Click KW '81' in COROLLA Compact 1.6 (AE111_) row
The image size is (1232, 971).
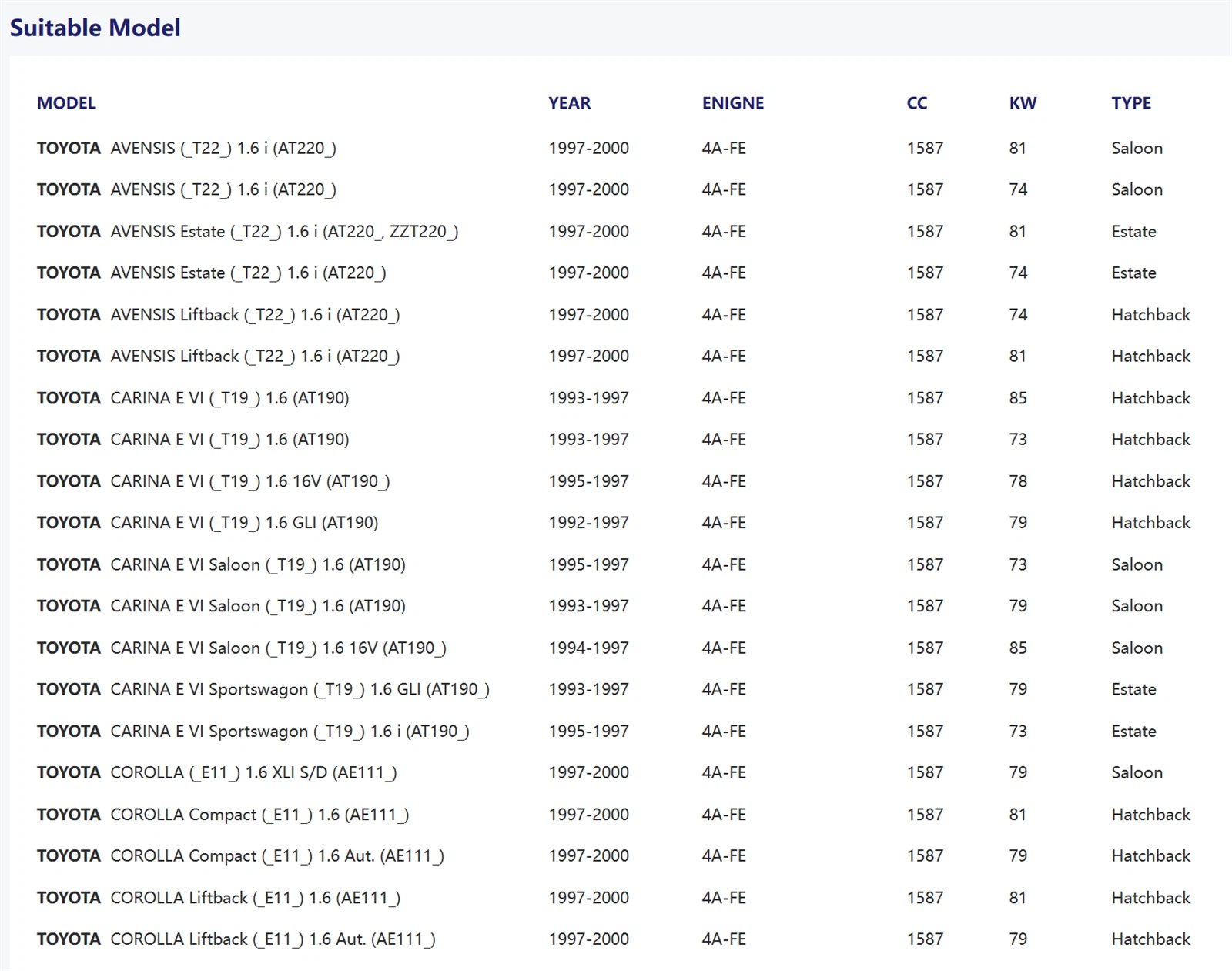click(x=1017, y=815)
